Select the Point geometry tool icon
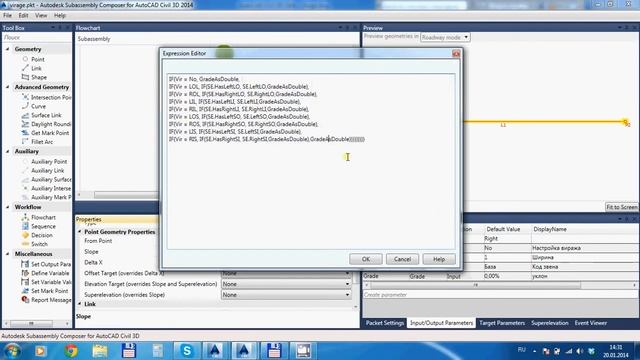640x360 pixels. (25, 59)
